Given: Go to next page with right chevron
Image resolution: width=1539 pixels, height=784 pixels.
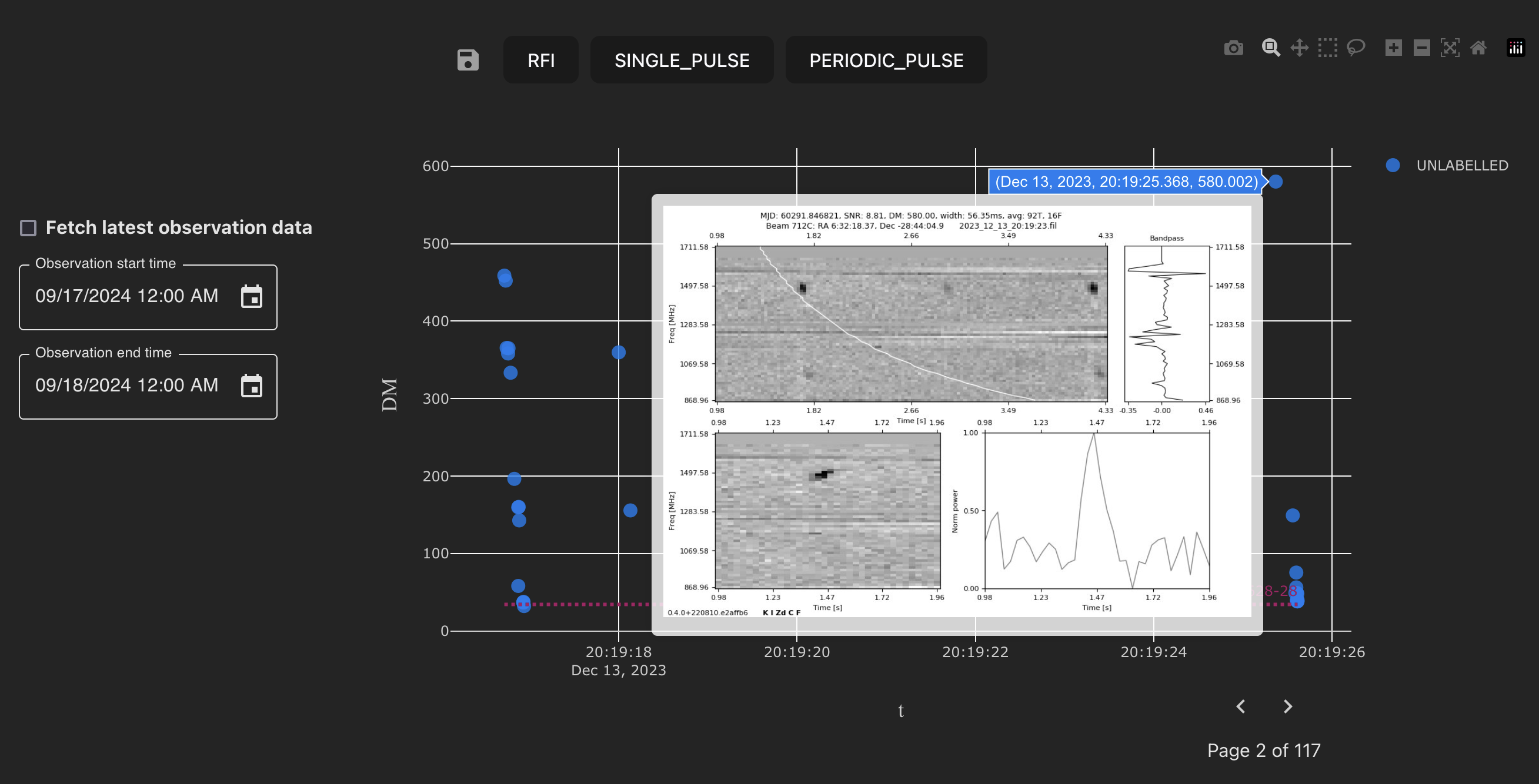Looking at the screenshot, I should tap(1288, 706).
